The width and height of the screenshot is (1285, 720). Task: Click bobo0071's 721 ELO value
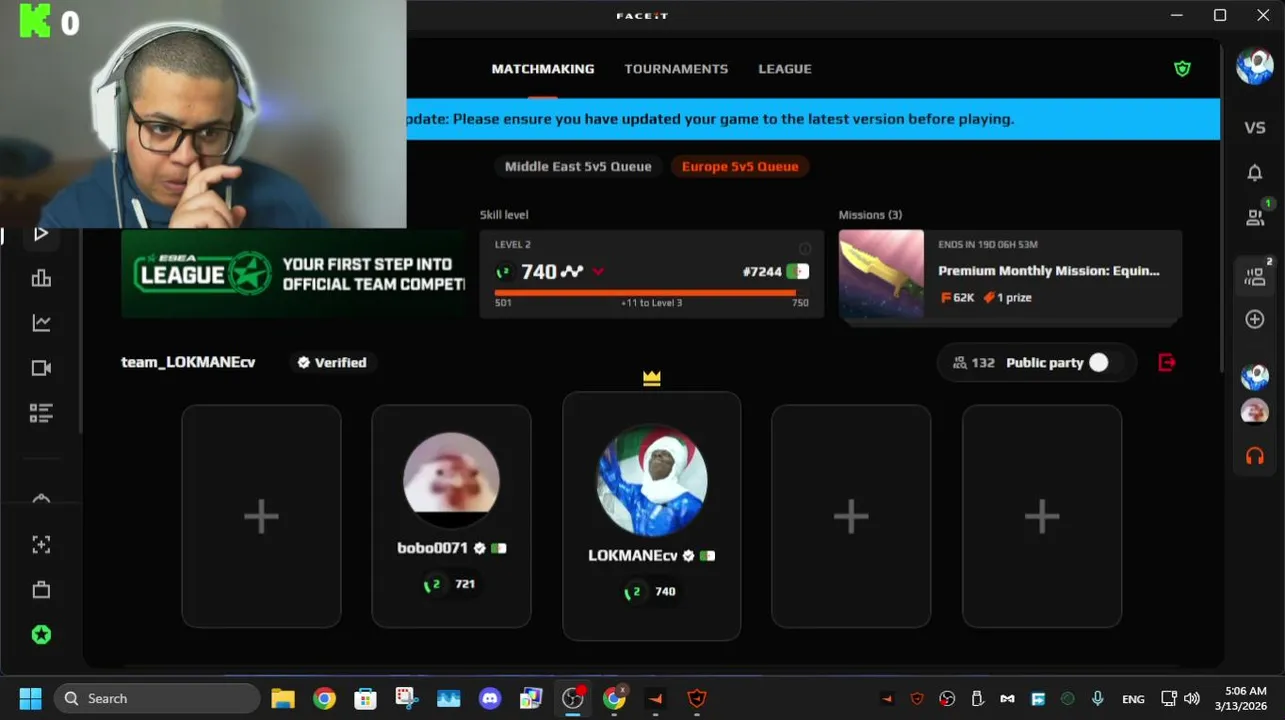pos(465,584)
